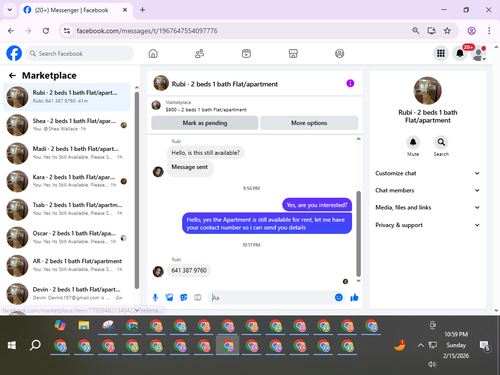This screenshot has height=375, width=500.
Task: Open Windows taskbar search
Action: click(x=35, y=345)
